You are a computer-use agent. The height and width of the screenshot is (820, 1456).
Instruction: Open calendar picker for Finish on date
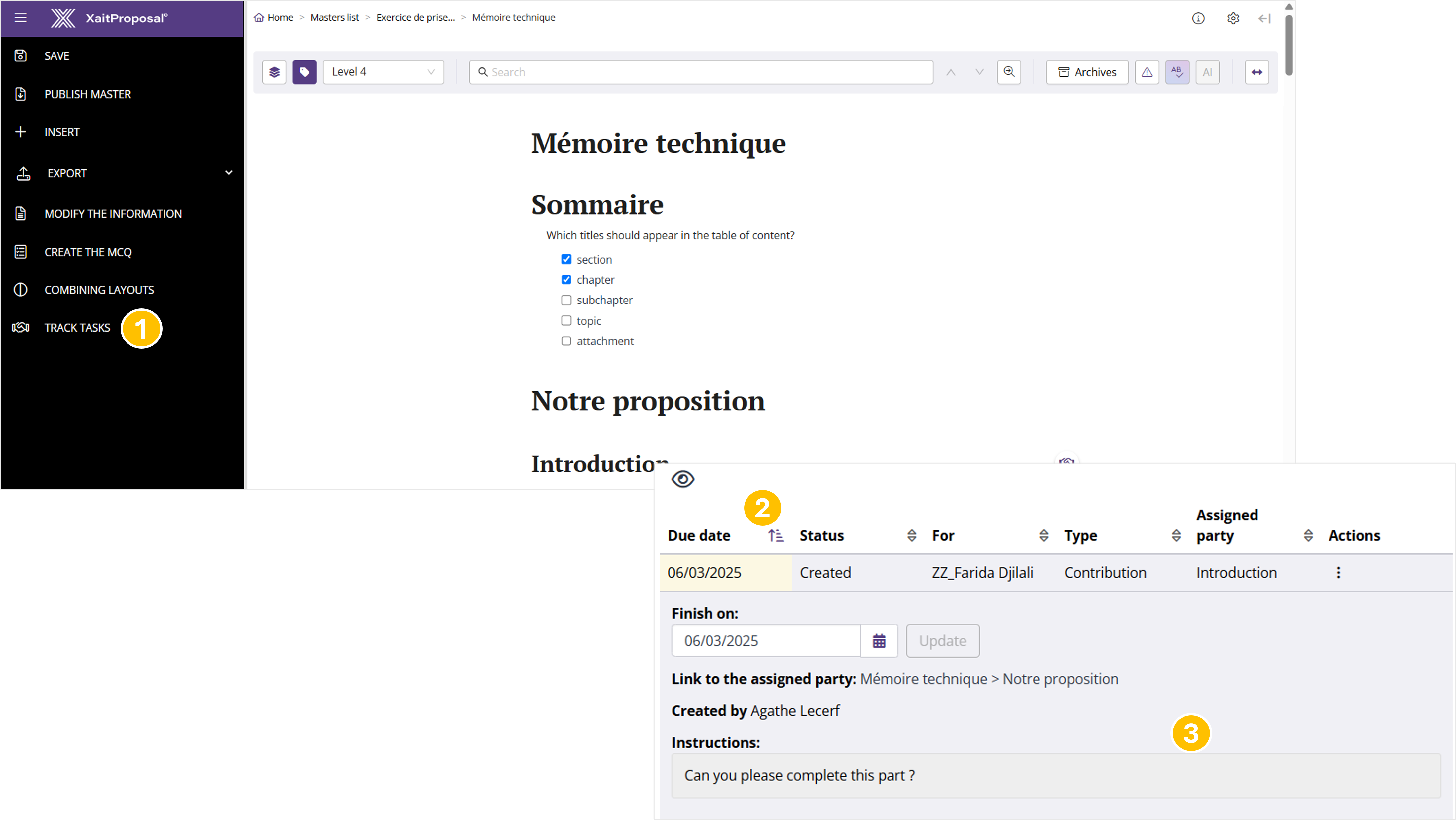click(x=879, y=641)
